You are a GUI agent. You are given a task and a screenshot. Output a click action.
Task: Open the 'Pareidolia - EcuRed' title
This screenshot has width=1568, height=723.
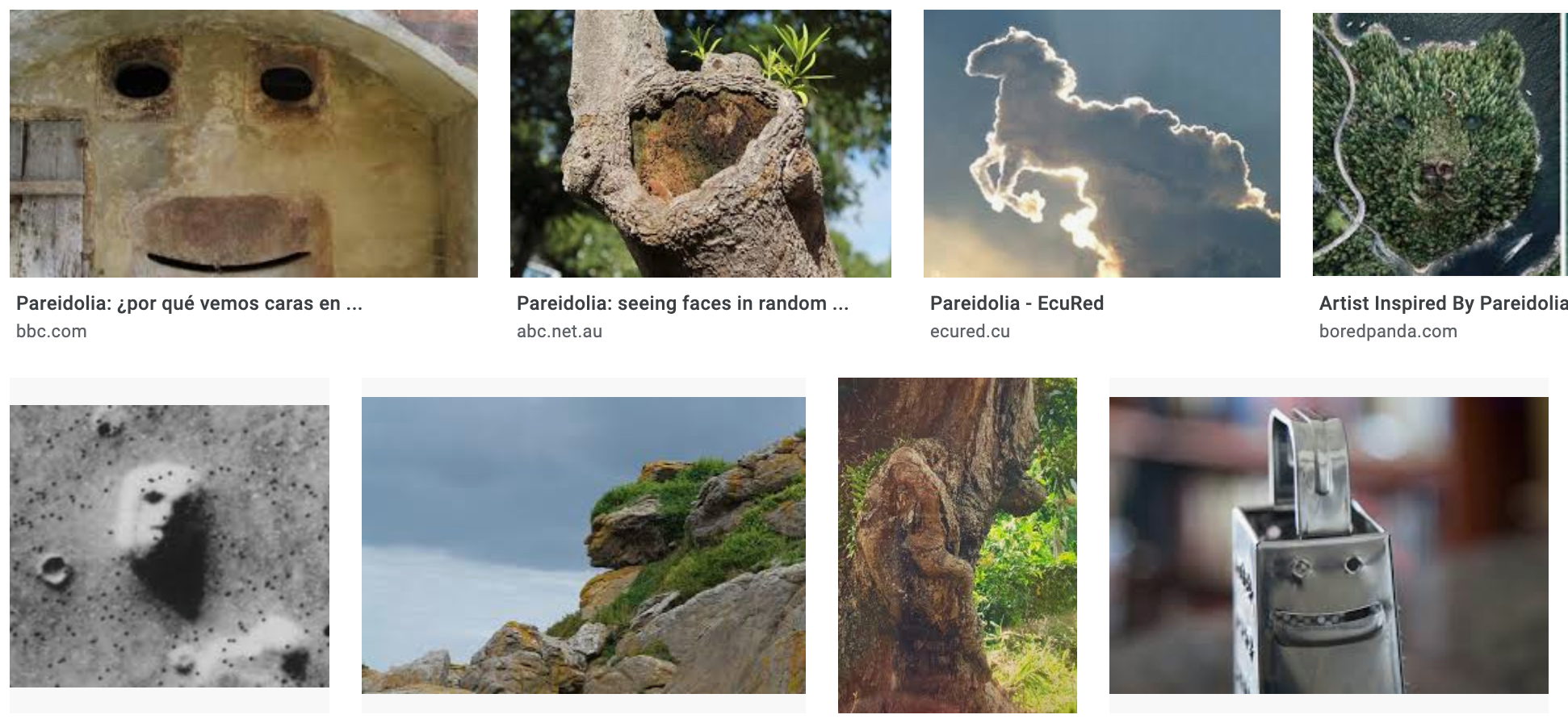pyautogui.click(x=1017, y=303)
